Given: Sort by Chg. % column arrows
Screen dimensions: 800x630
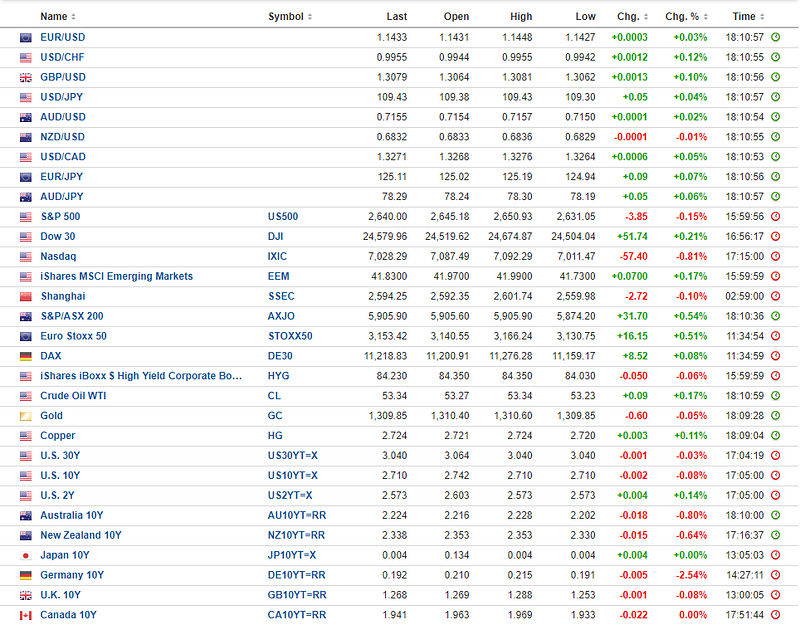Looking at the screenshot, I should click(x=706, y=17).
